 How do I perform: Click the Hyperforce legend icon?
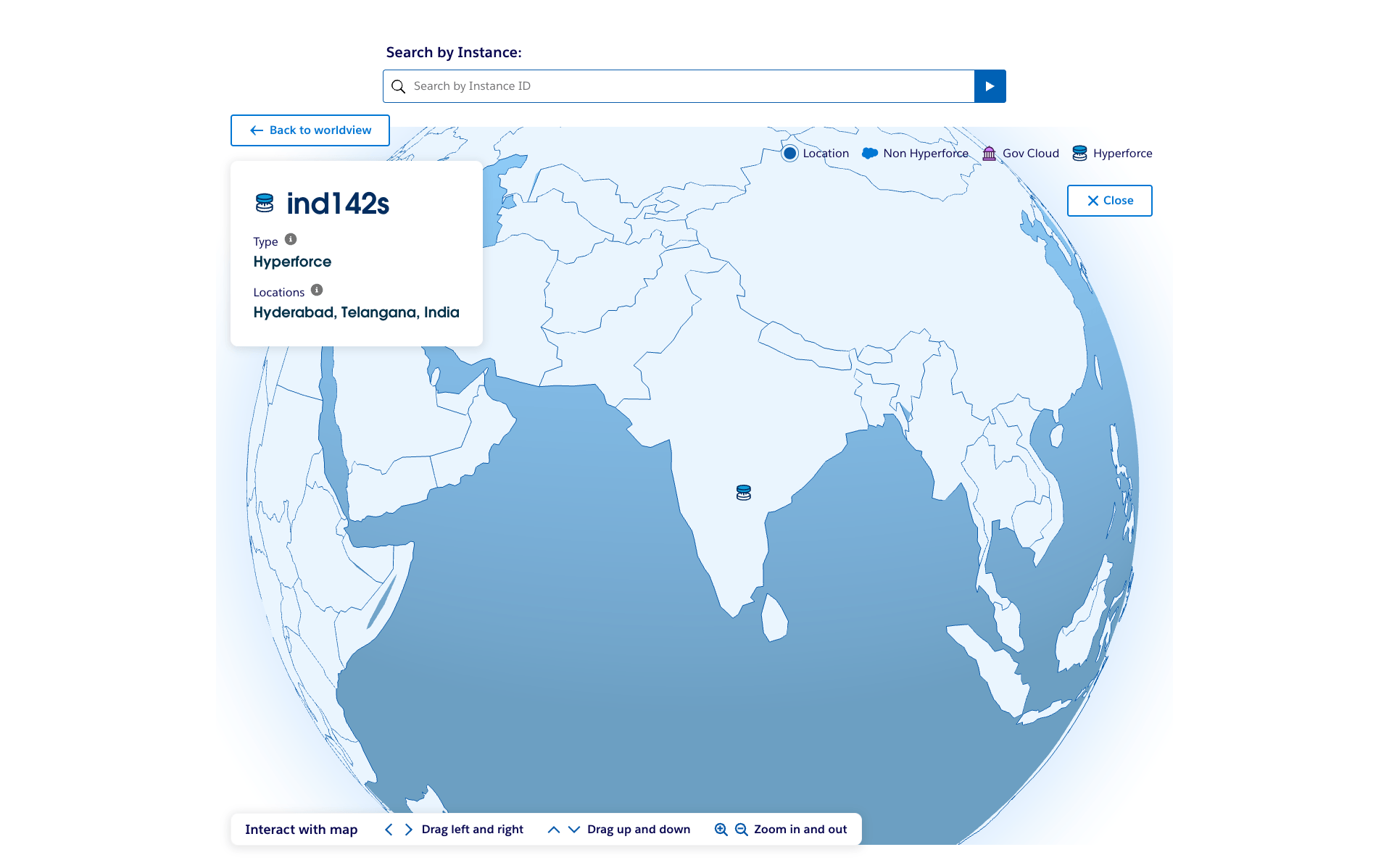click(x=1079, y=154)
